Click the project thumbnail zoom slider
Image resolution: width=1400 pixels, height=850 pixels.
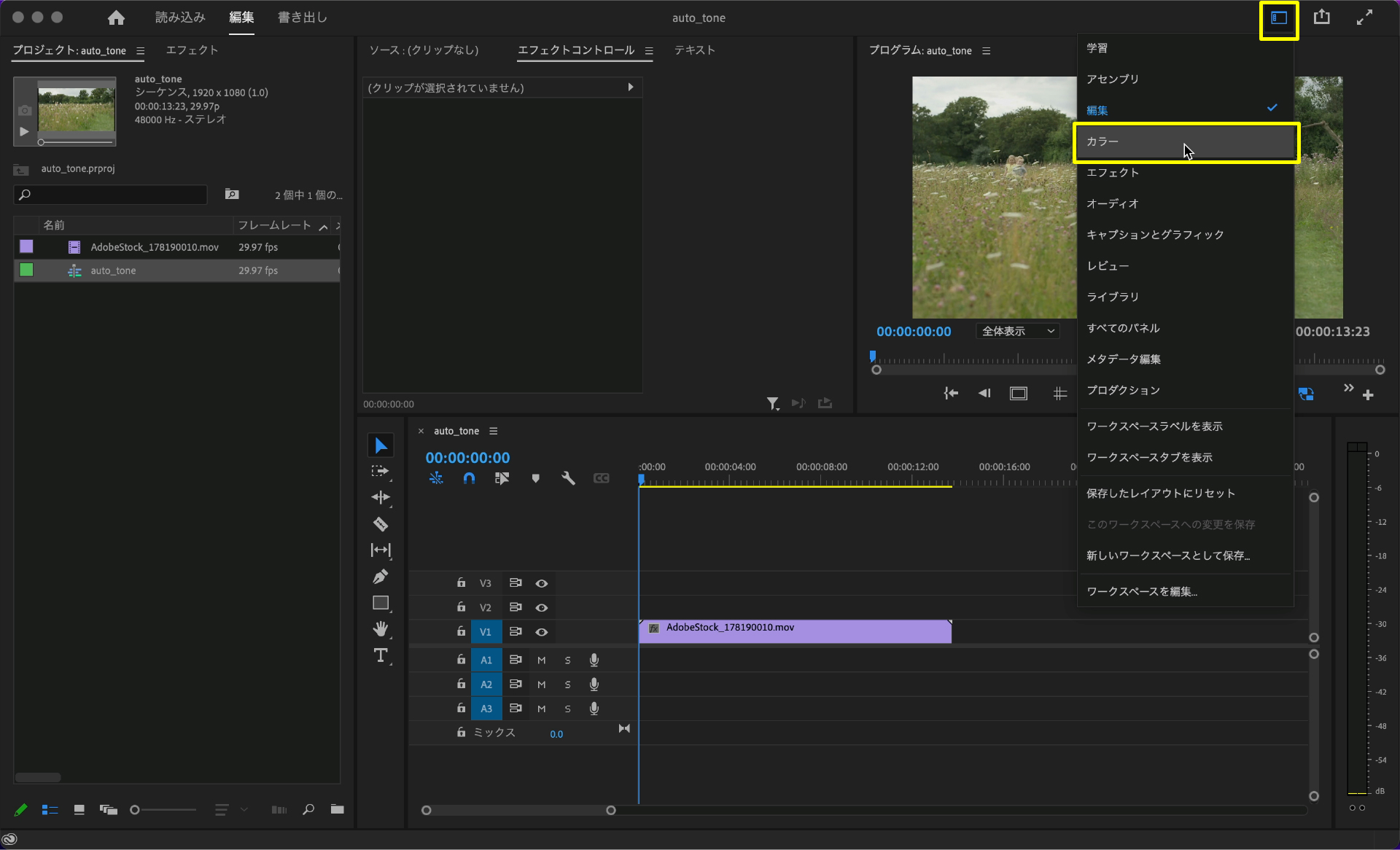(164, 810)
